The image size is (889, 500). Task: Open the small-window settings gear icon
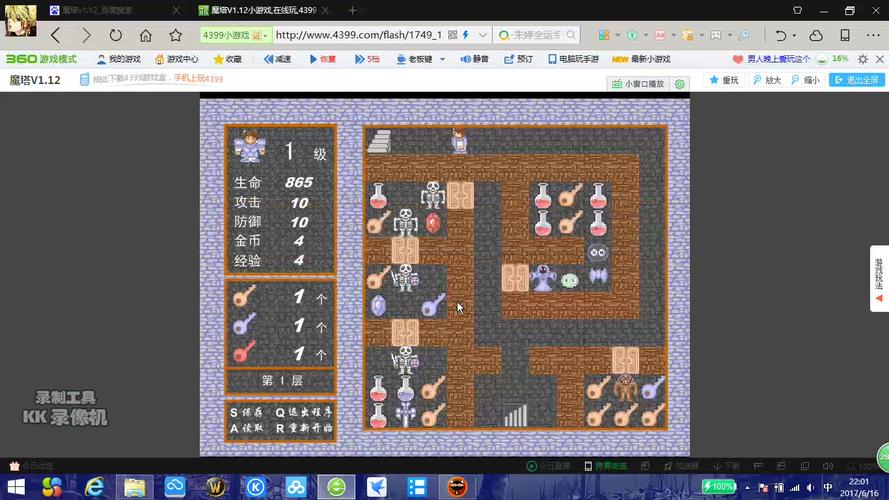(x=679, y=84)
